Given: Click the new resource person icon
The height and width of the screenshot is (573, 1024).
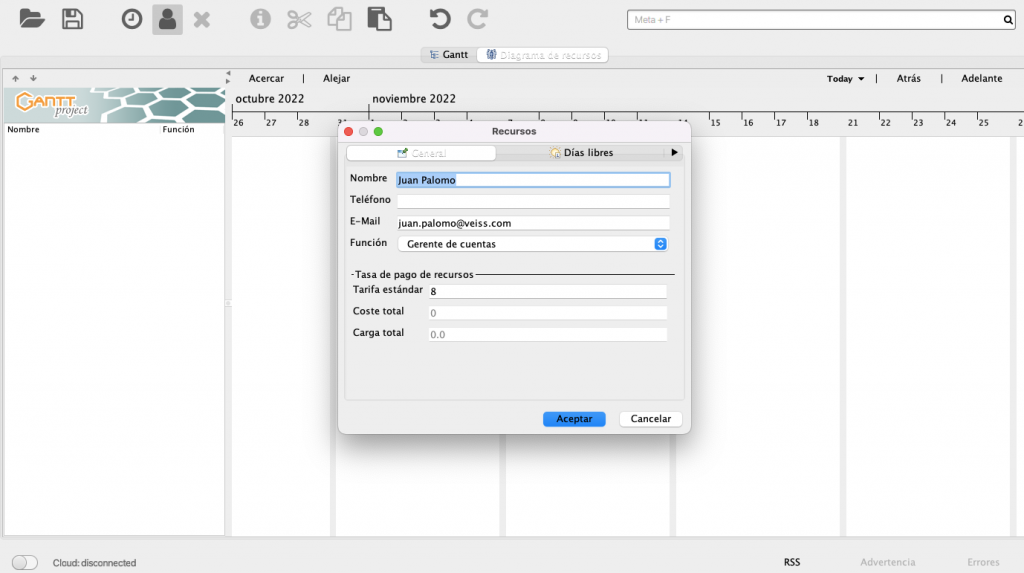Looking at the screenshot, I should tap(167, 19).
